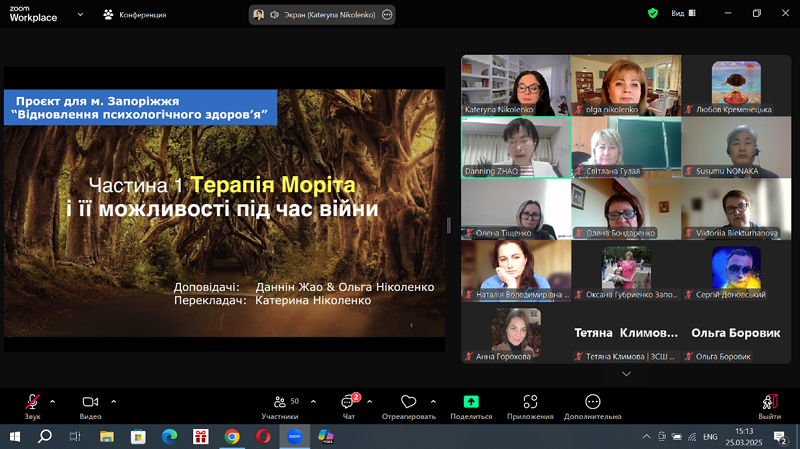Click the green Поделиться share screen icon
This screenshot has height=449, width=800.
point(471,403)
